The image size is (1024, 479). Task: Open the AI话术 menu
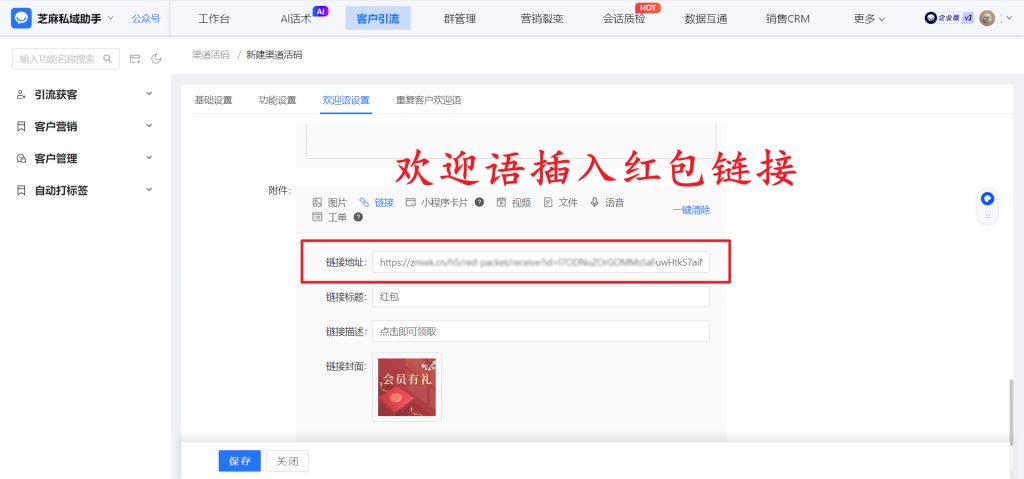[x=296, y=18]
